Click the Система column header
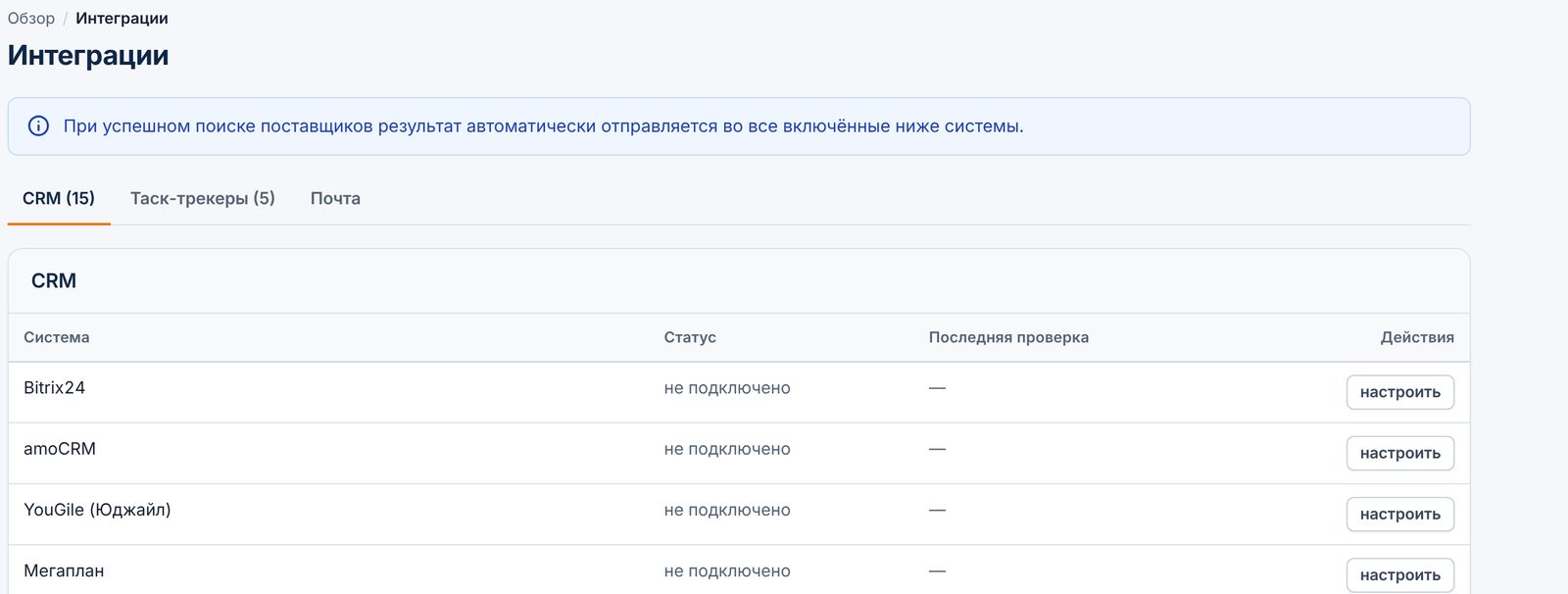 (57, 337)
